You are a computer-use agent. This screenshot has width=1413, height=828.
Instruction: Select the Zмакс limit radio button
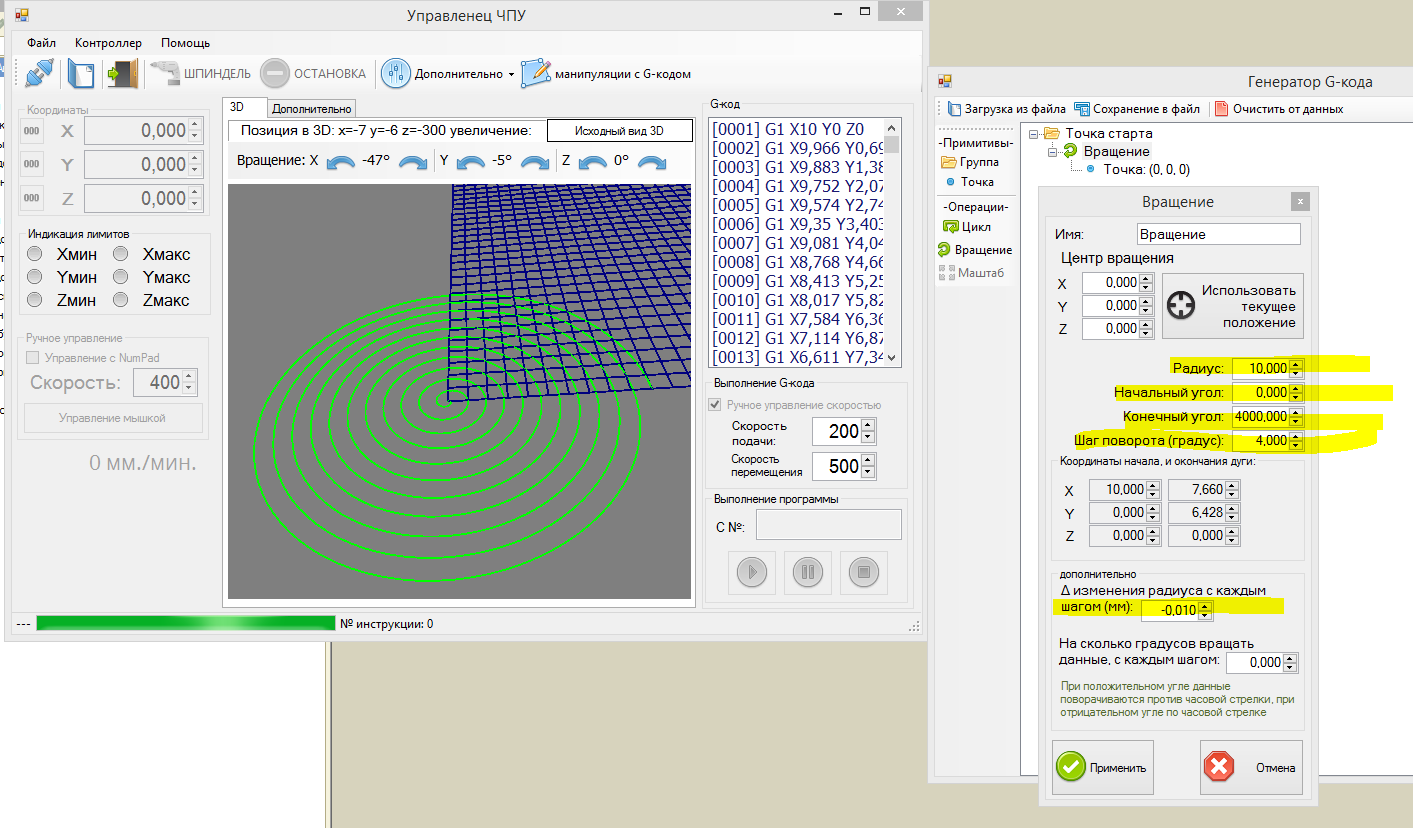[120, 300]
